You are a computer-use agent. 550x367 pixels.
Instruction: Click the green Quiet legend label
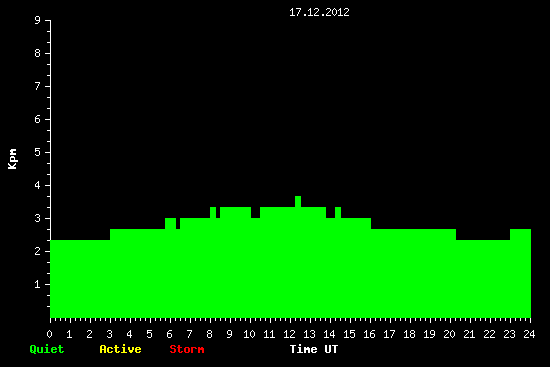[x=47, y=349]
